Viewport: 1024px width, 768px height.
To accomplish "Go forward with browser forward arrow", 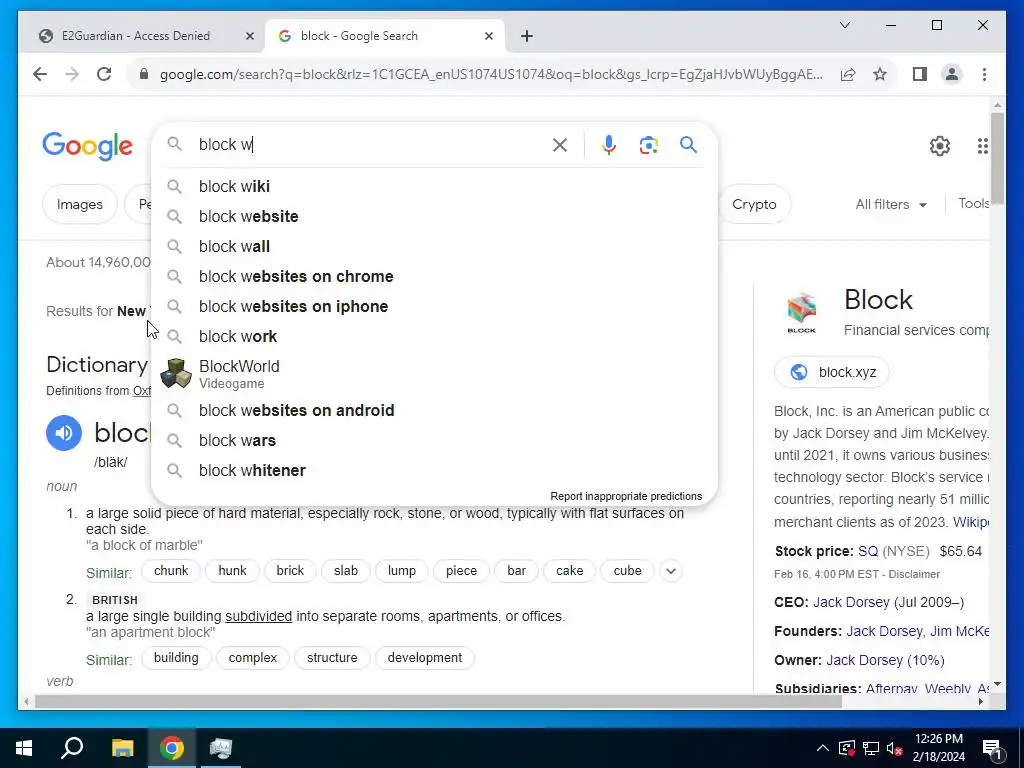I will click(x=72, y=74).
